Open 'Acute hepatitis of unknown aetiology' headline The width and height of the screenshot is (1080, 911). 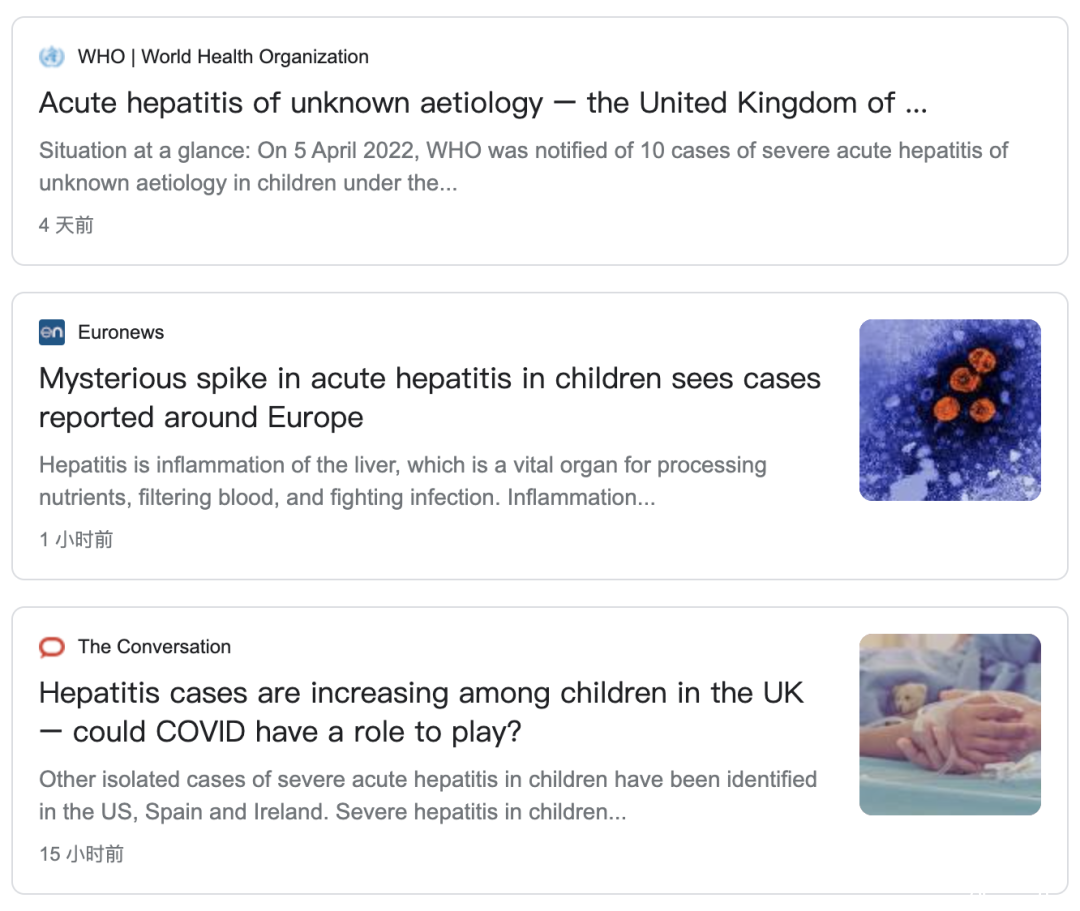(x=483, y=103)
